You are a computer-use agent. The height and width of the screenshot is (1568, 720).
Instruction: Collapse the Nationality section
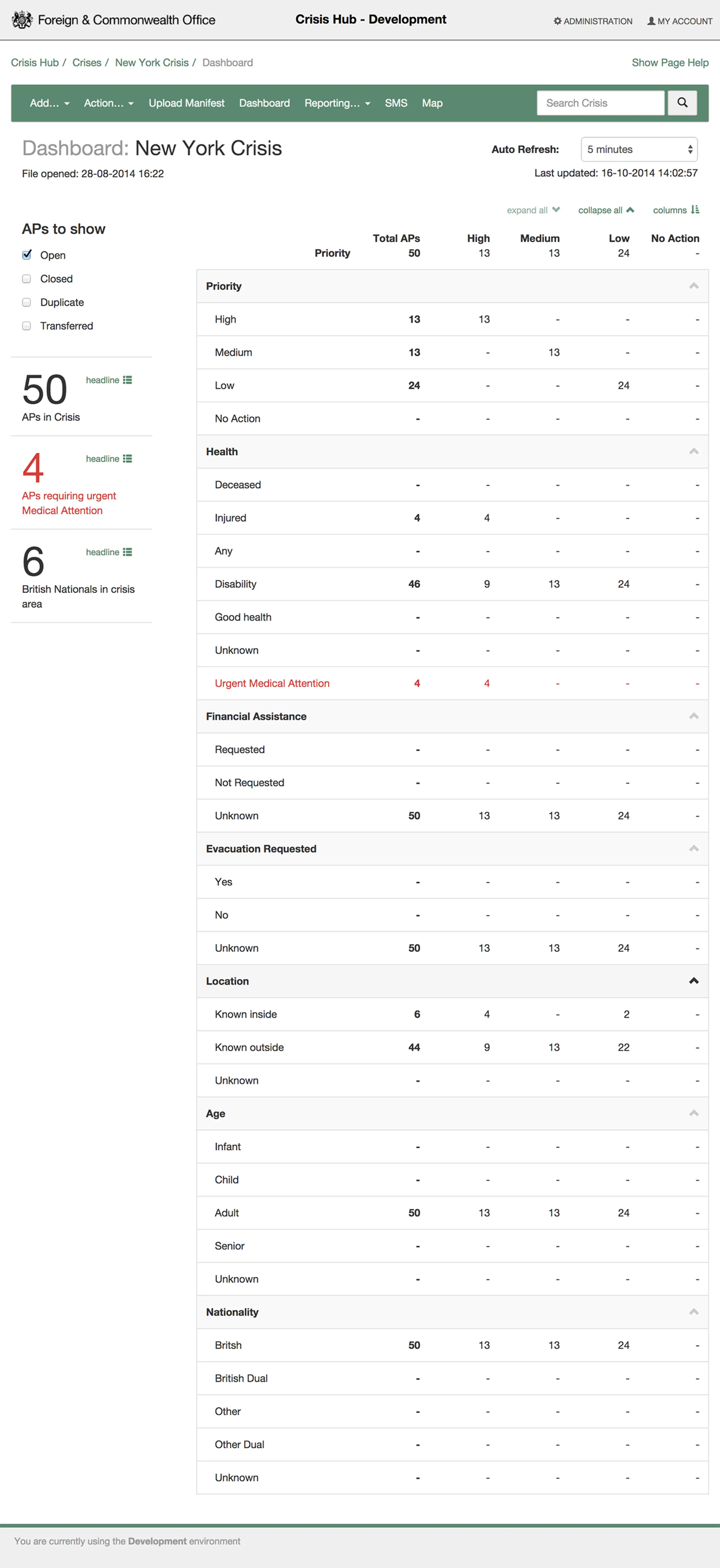click(x=694, y=1312)
